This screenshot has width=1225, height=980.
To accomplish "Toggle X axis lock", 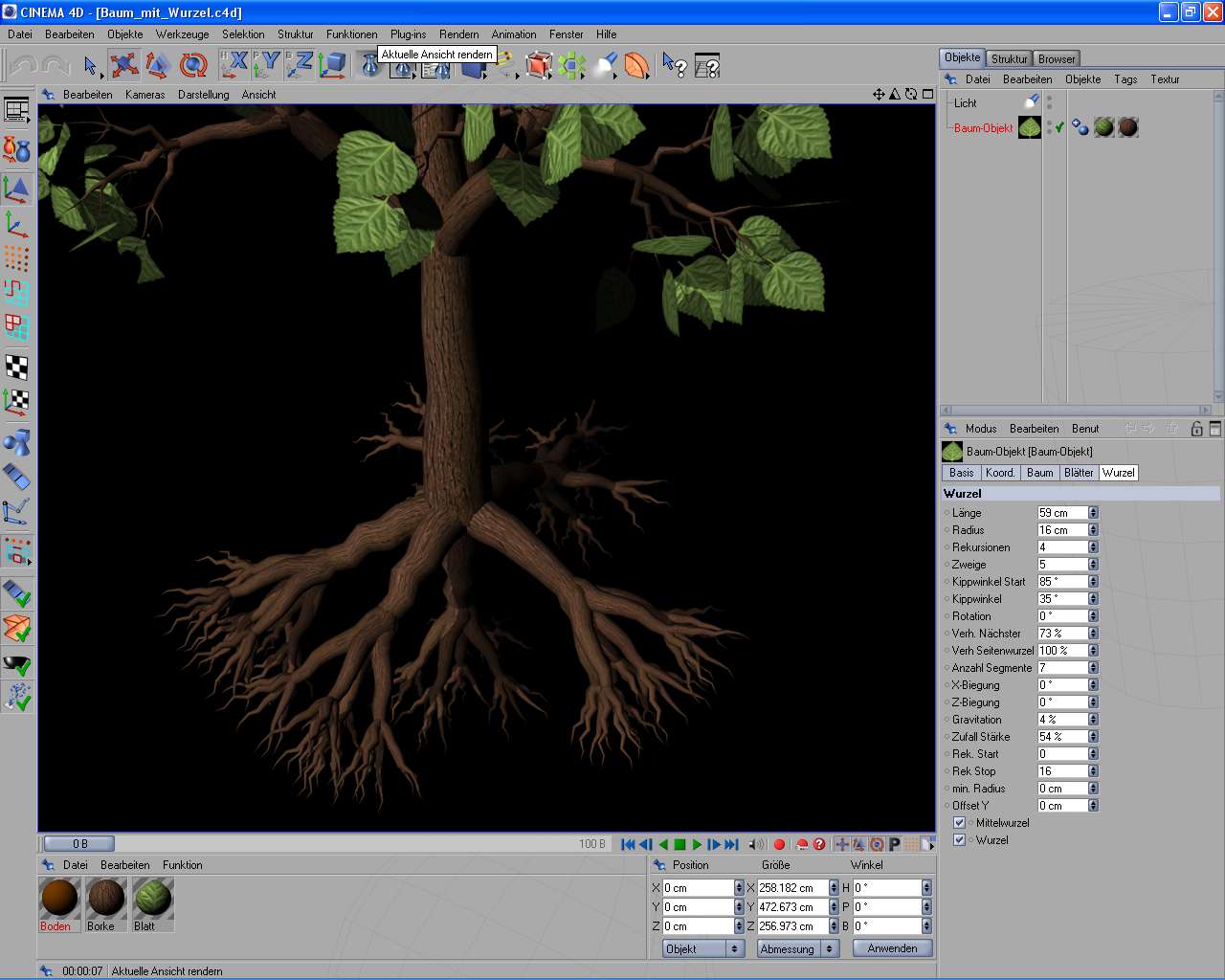I will tap(234, 65).
